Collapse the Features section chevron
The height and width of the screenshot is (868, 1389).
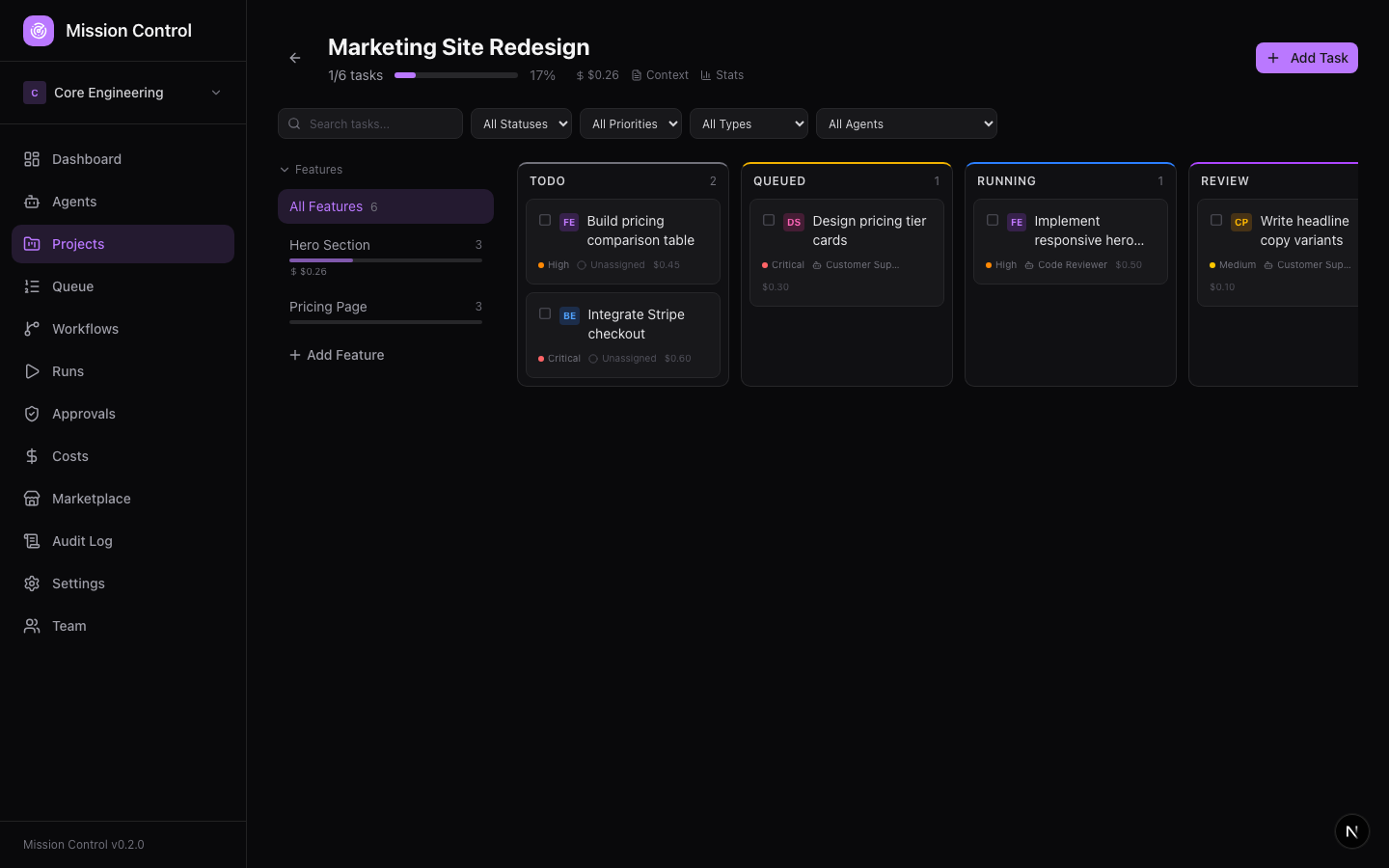click(x=285, y=170)
